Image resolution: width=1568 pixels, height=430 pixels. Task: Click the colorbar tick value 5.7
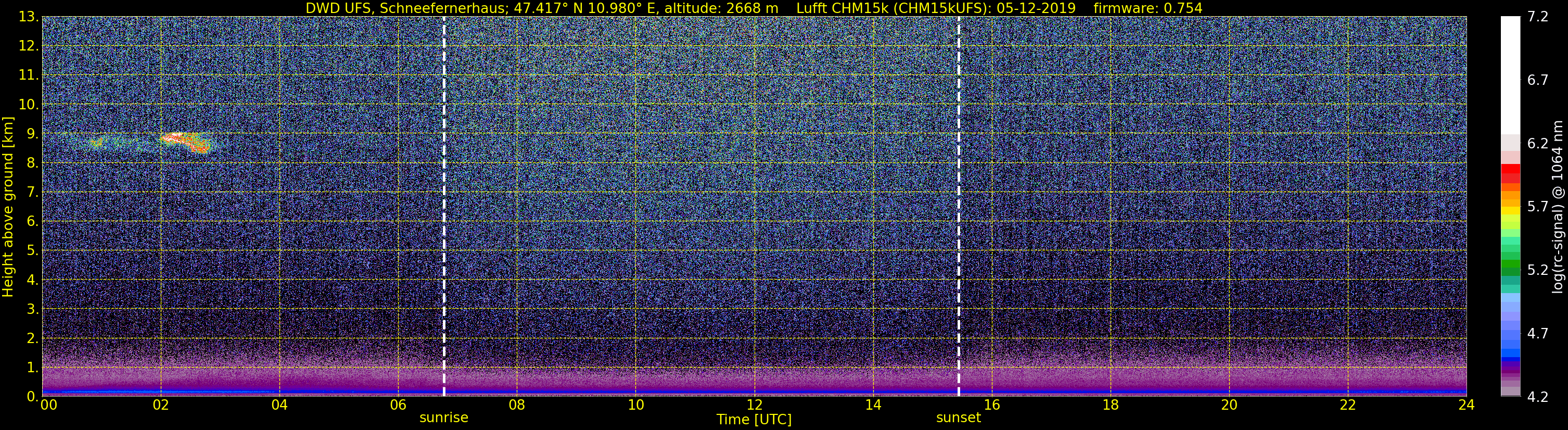point(1538,207)
